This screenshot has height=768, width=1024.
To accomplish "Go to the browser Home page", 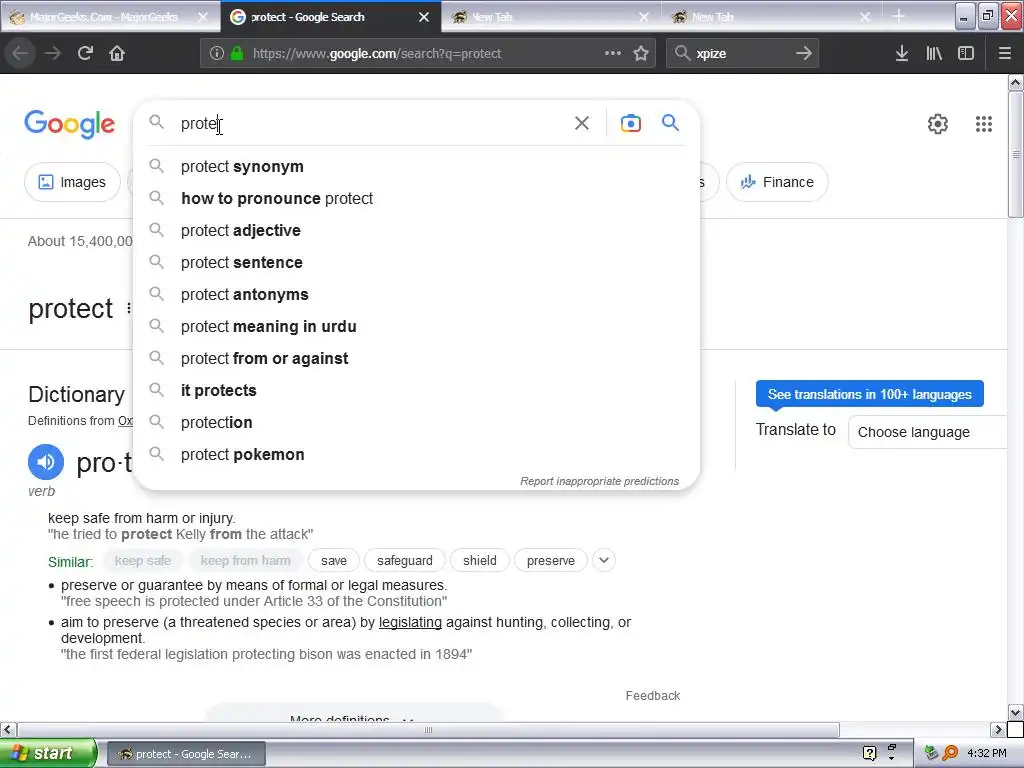I will pos(117,53).
